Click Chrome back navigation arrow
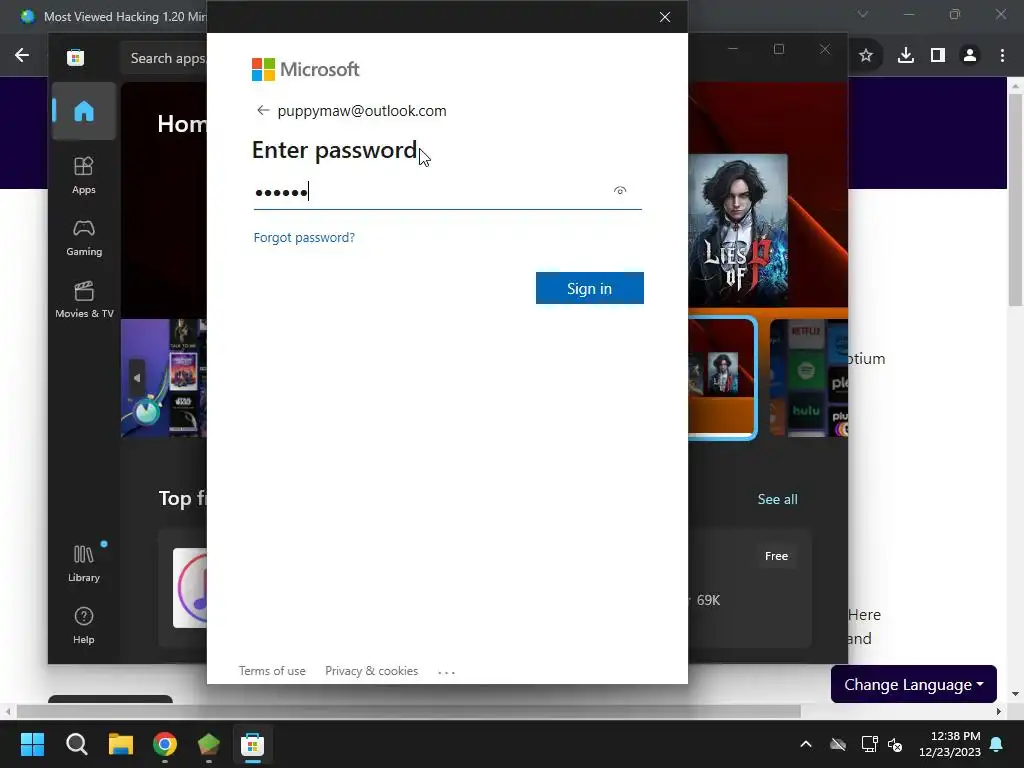The height and width of the screenshot is (768, 1024). 22,56
